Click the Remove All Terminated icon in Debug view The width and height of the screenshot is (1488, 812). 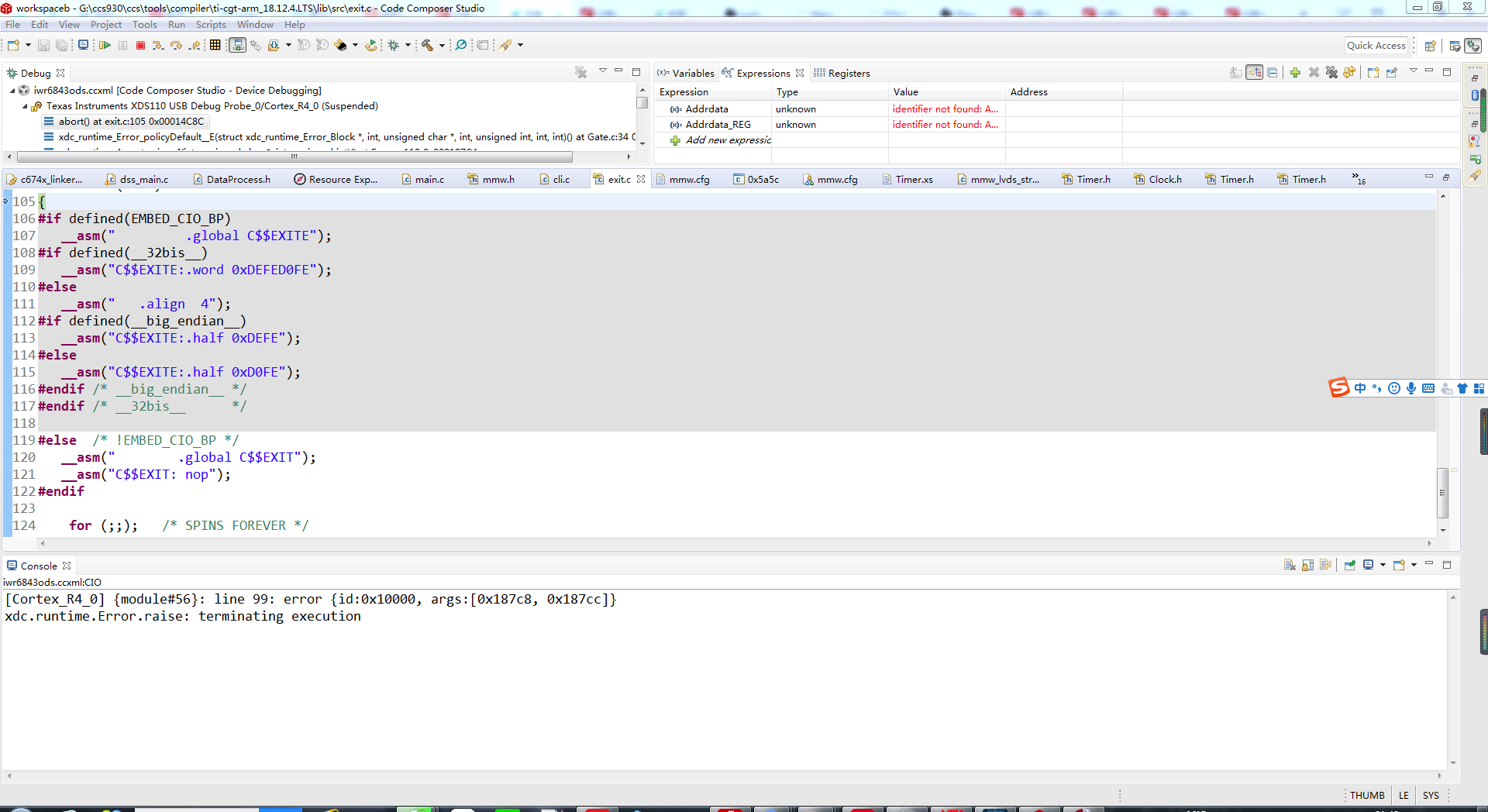tap(580, 73)
